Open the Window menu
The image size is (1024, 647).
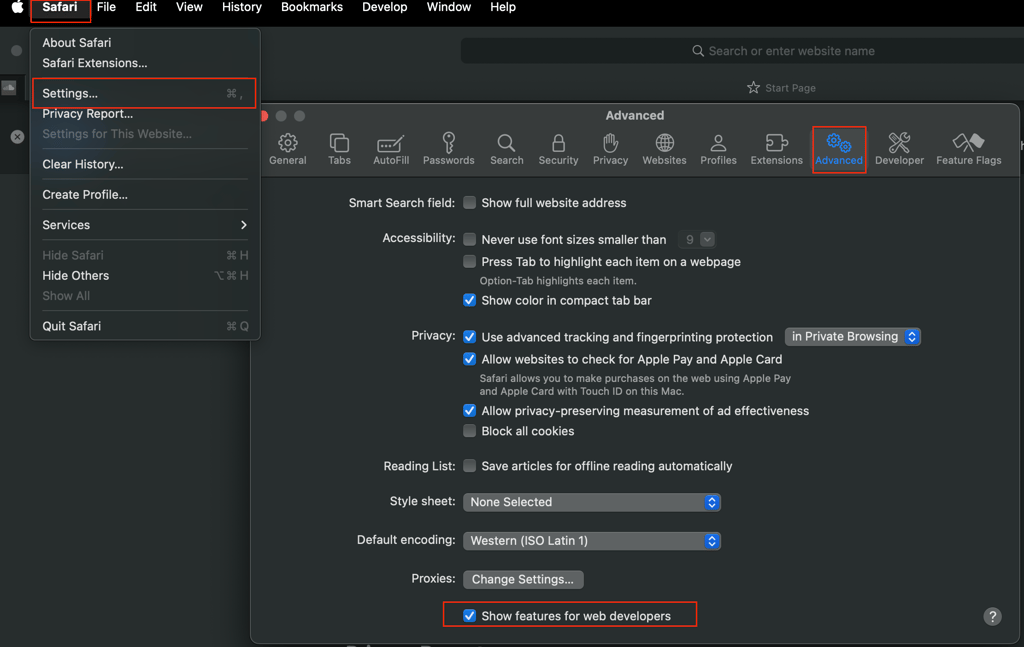(449, 7)
